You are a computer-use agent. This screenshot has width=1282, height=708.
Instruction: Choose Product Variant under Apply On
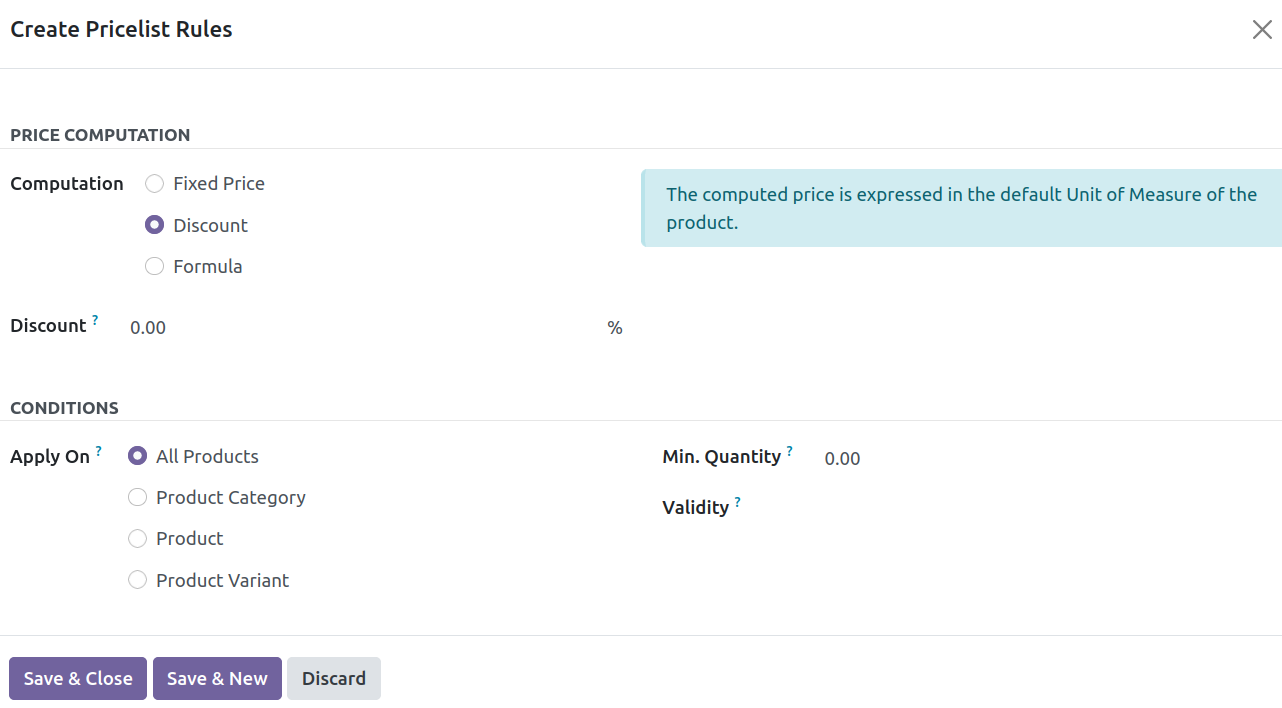click(x=138, y=580)
